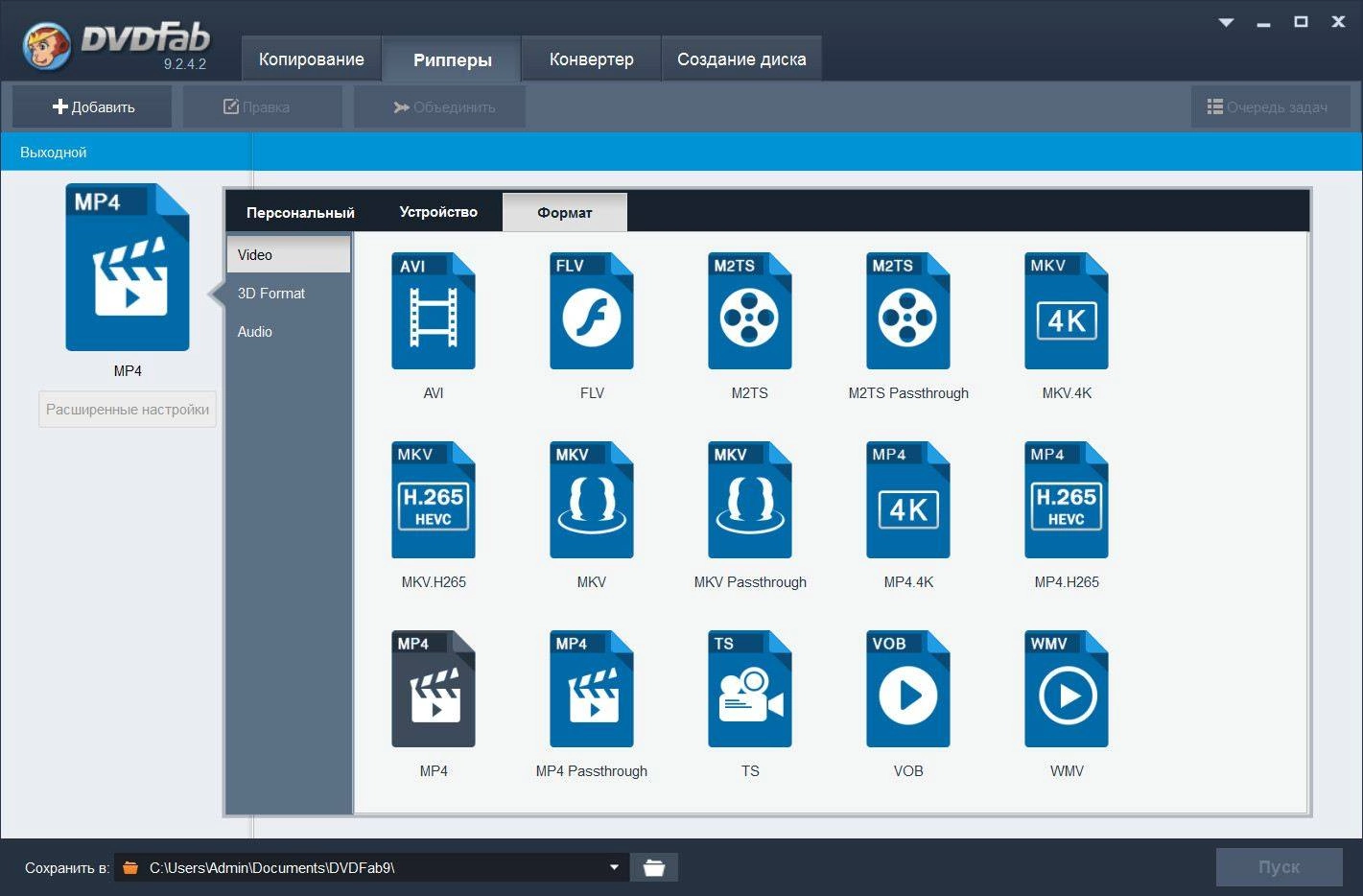Image resolution: width=1363 pixels, height=896 pixels.
Task: Click the large MP4 output profile icon
Action: tap(128, 268)
